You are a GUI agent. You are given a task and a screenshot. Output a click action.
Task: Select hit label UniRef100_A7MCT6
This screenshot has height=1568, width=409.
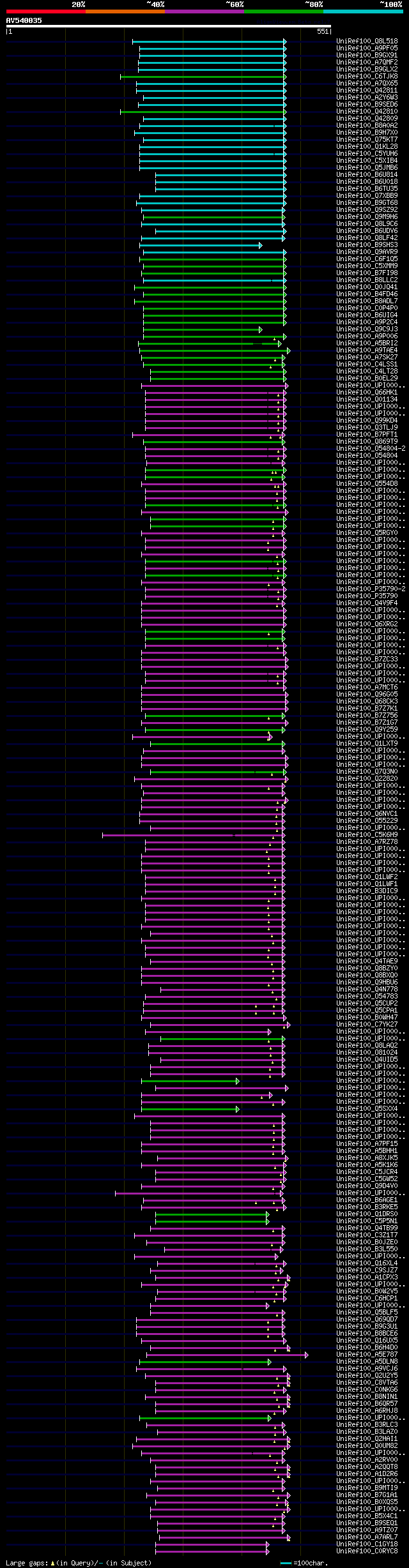tap(367, 688)
